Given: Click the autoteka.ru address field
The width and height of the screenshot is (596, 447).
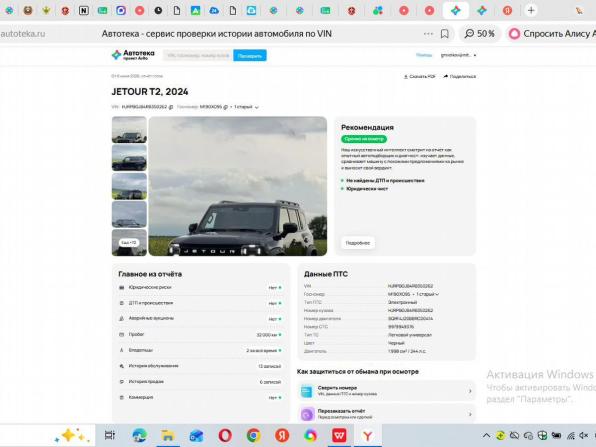Looking at the screenshot, I should pyautogui.click(x=23, y=34).
